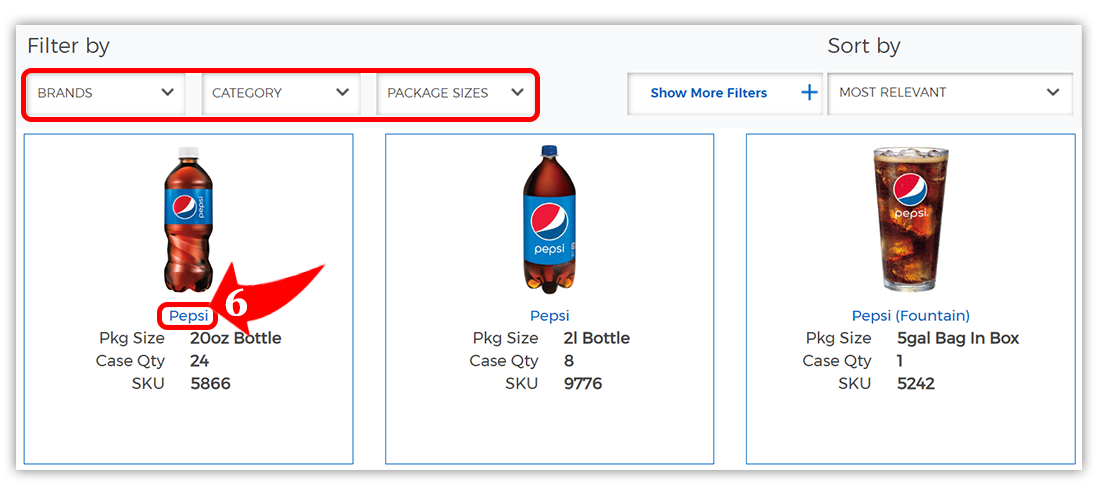Open the Pepsi (Fountain) product link
Screen dimensions: 1110x500
coord(910,316)
